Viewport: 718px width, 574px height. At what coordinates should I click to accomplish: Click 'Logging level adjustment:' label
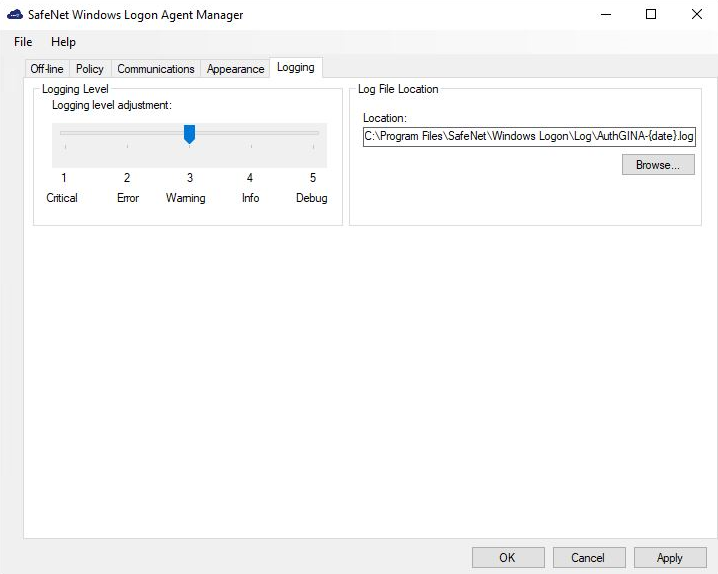coord(112,105)
